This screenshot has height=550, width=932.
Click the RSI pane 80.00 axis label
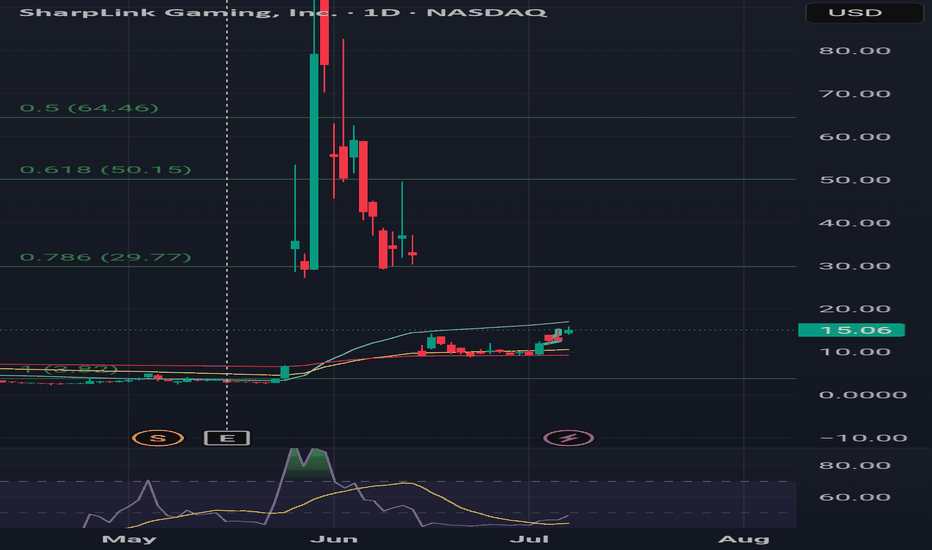(855, 466)
